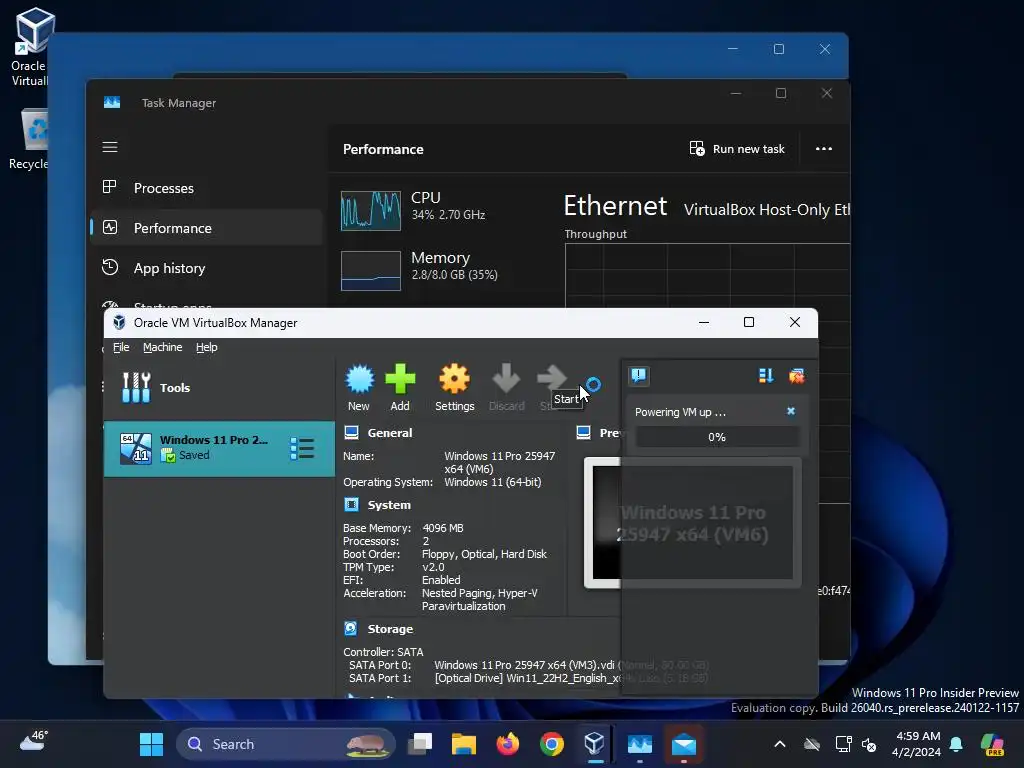This screenshot has height=768, width=1024.
Task: Click the network status tray icon
Action: (x=843, y=744)
